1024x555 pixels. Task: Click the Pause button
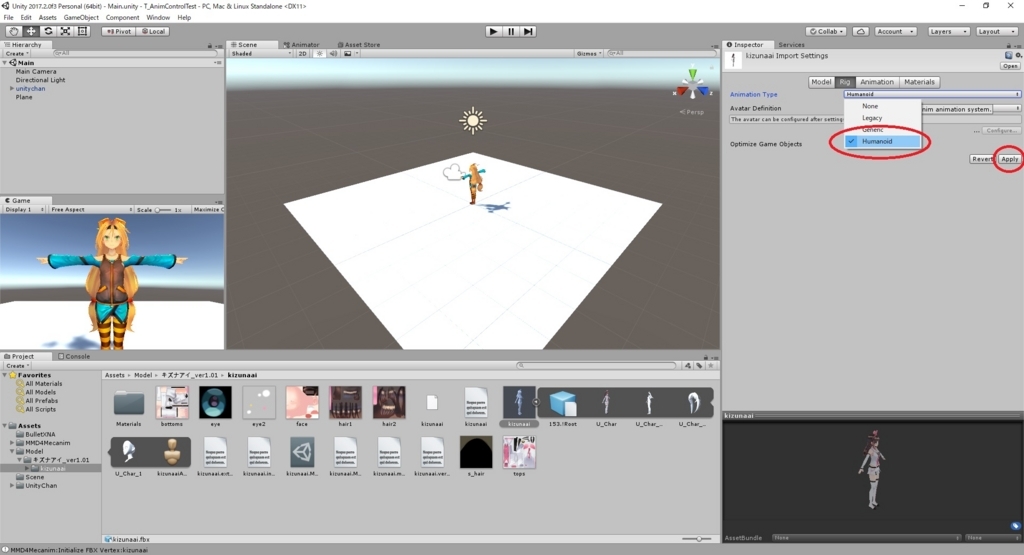pyautogui.click(x=511, y=31)
